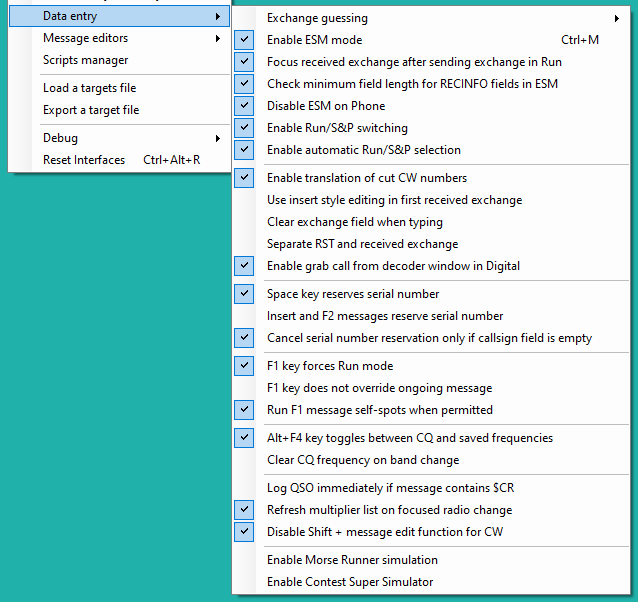Image resolution: width=638 pixels, height=602 pixels.
Task: Toggle Refresh multiplier list on focused radio
Action: click(431, 510)
